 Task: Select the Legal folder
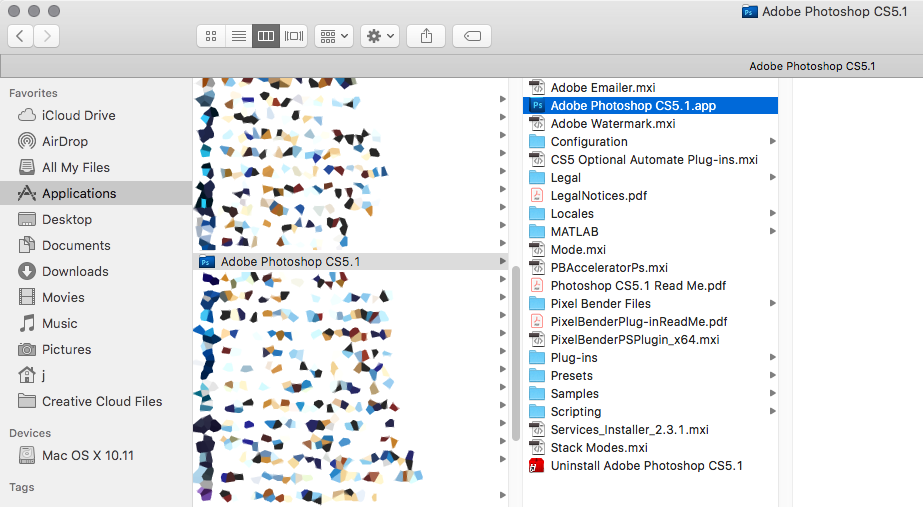650,177
